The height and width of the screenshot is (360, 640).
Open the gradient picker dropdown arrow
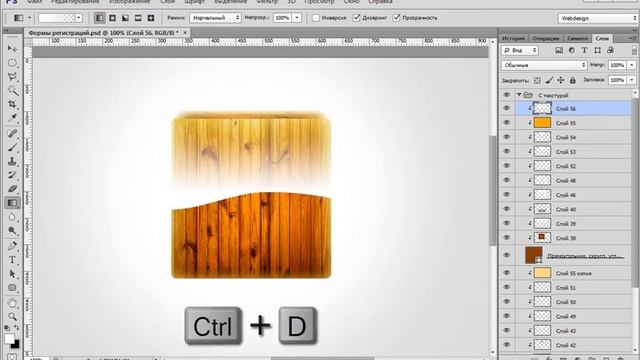(x=78, y=18)
